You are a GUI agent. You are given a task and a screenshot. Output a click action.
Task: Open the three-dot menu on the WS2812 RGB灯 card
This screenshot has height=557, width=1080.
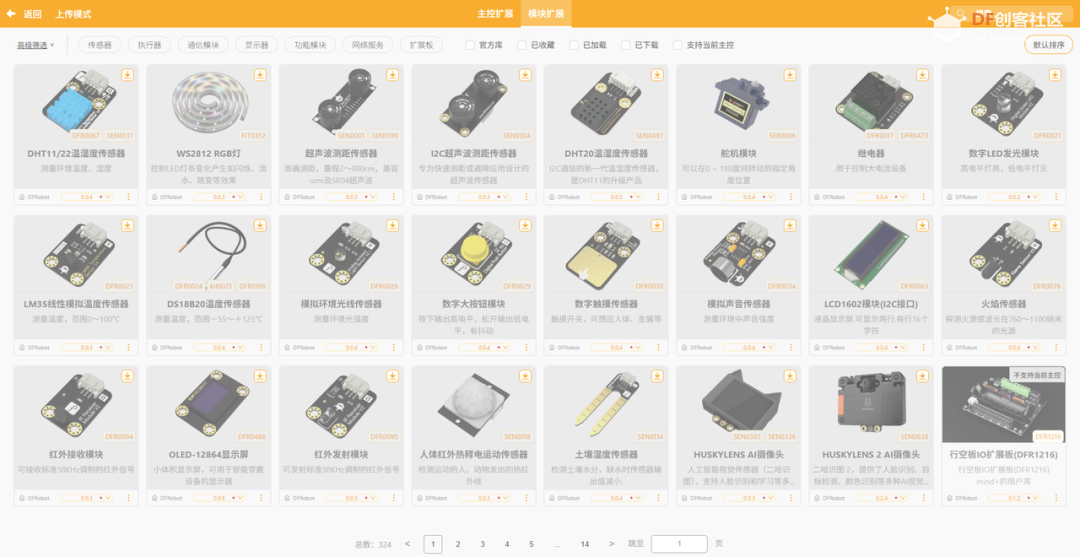tap(261, 197)
